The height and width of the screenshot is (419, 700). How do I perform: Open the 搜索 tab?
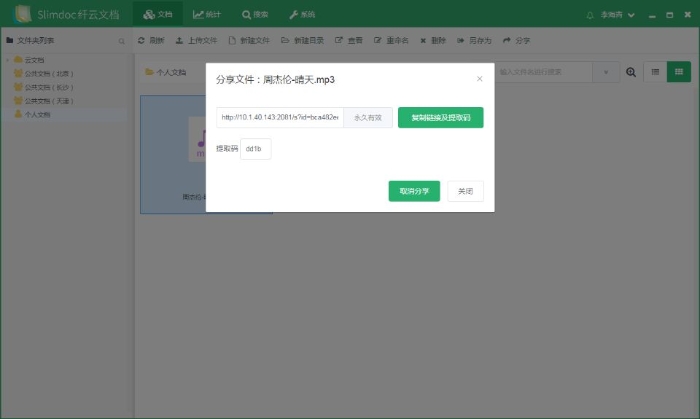click(255, 15)
